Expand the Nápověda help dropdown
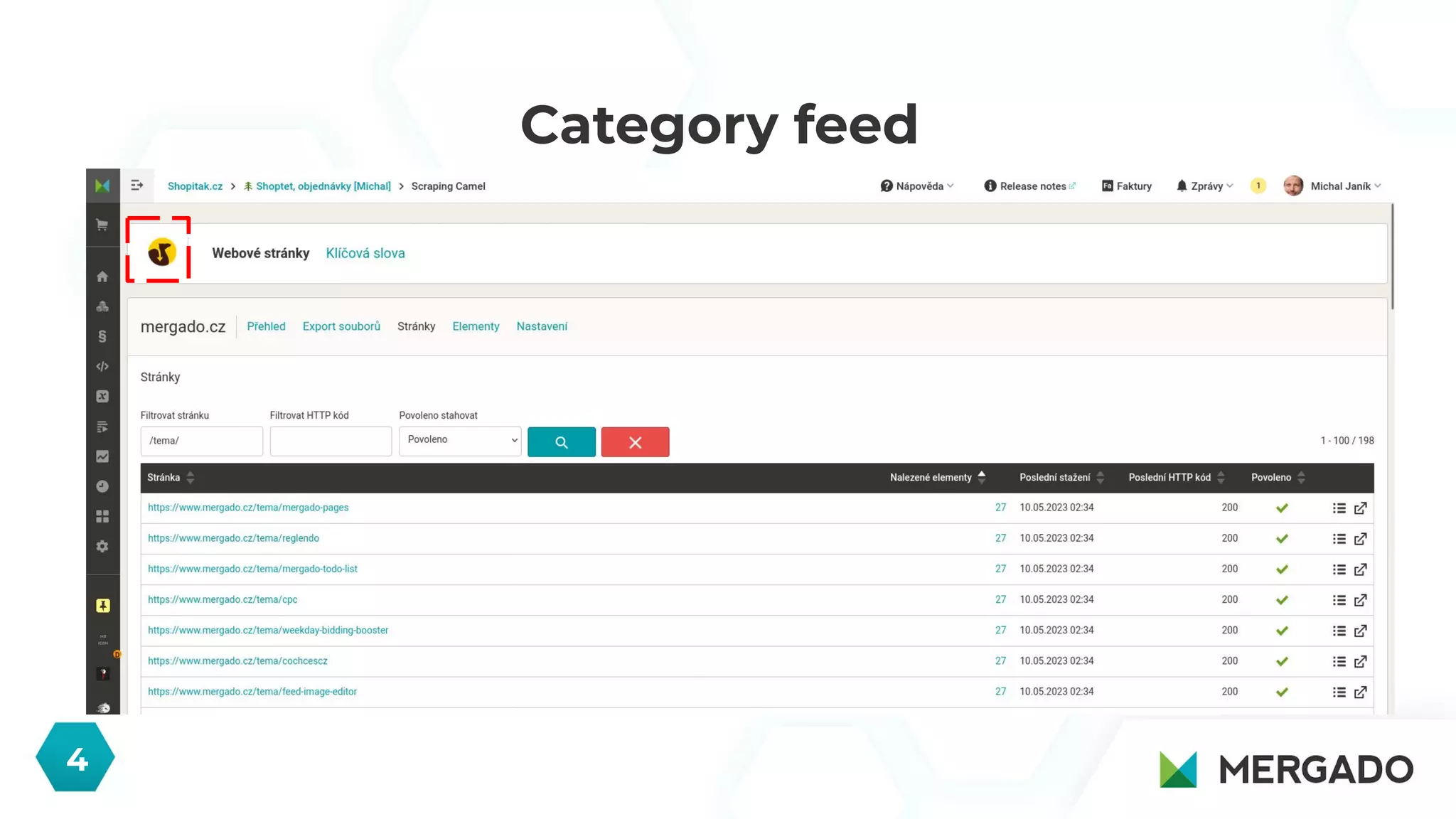This screenshot has width=1456, height=819. point(916,186)
